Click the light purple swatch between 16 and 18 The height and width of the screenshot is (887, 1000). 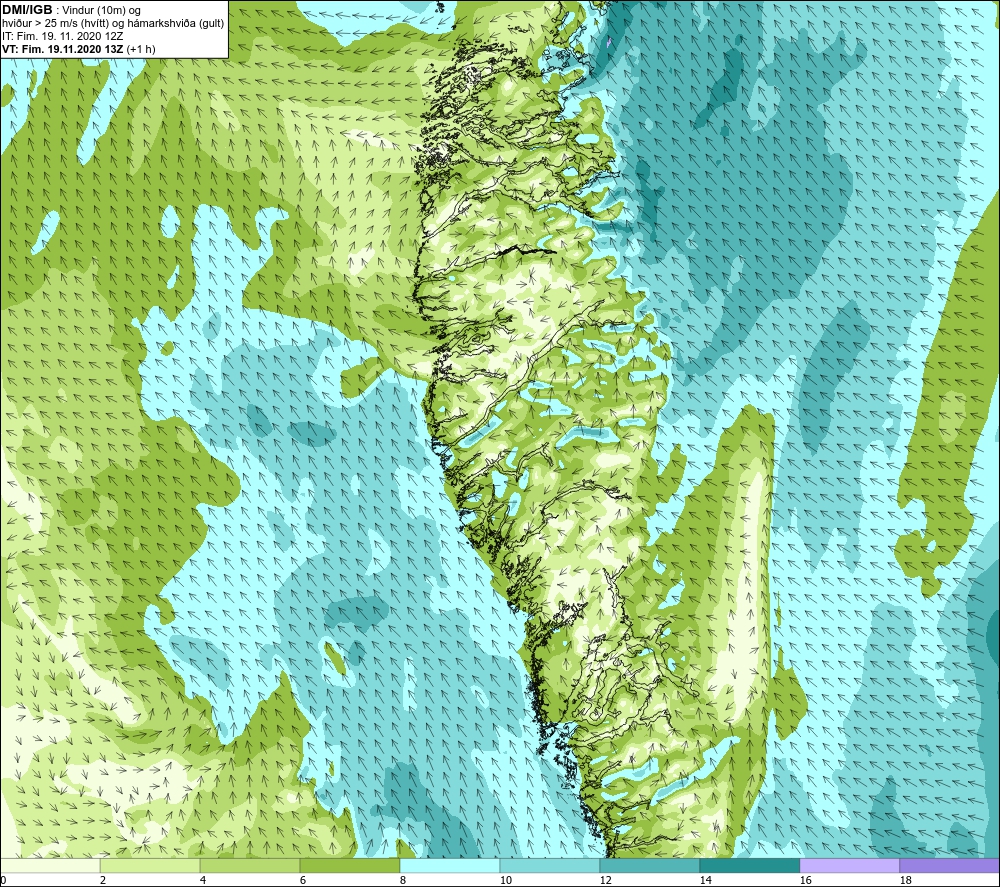(x=849, y=865)
